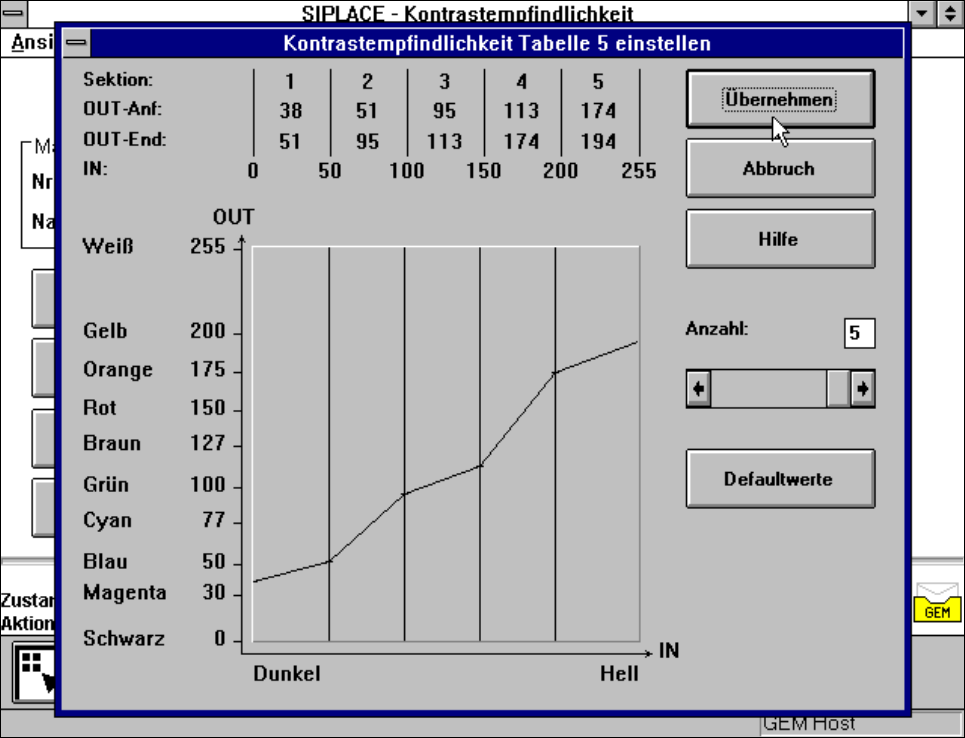
Task: Click the curve node at IN 50
Action: click(x=329, y=561)
